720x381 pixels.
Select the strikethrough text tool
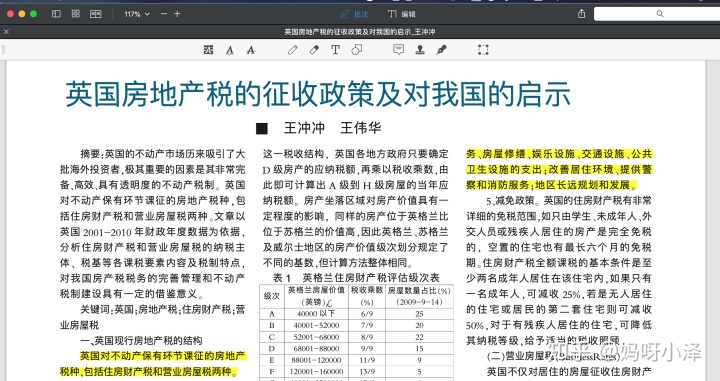pos(251,50)
